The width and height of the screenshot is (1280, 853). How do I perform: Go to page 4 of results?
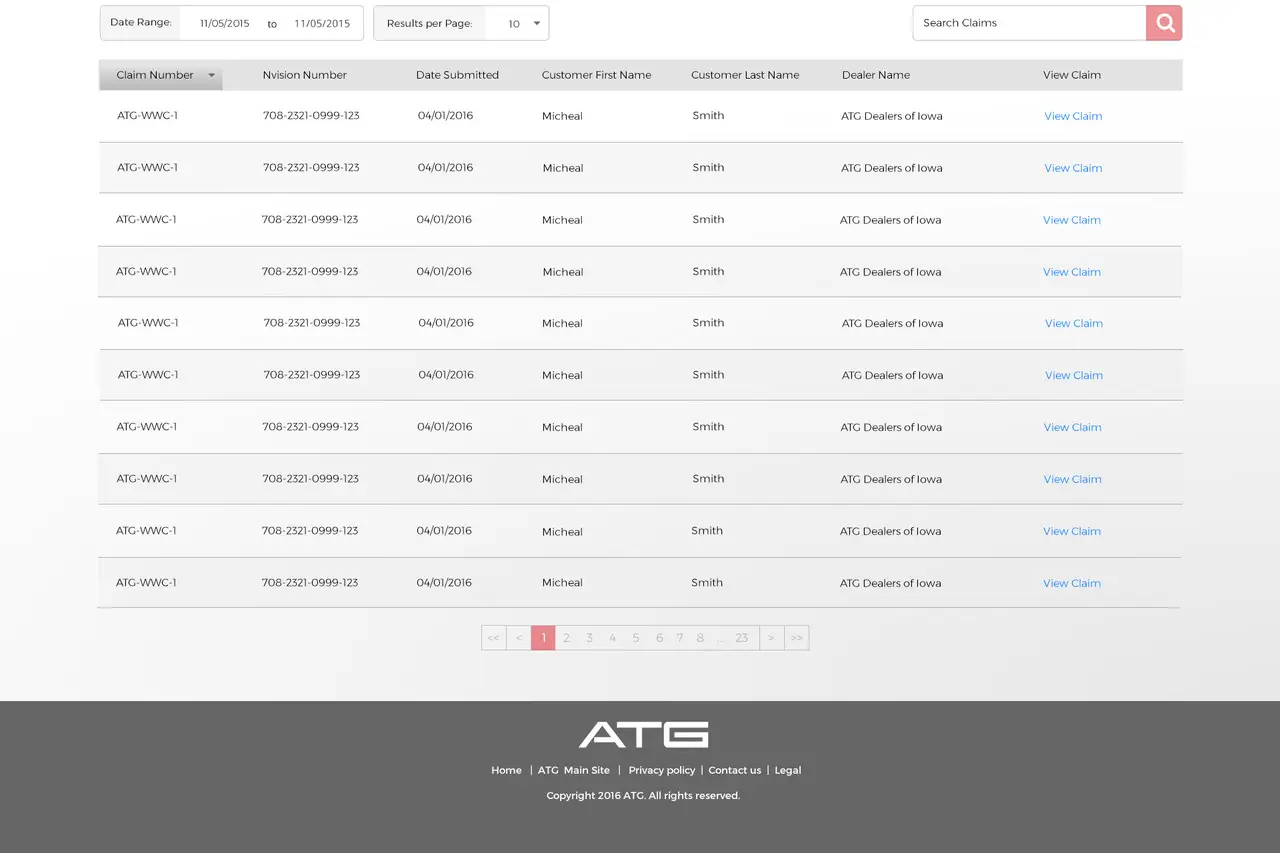click(612, 638)
